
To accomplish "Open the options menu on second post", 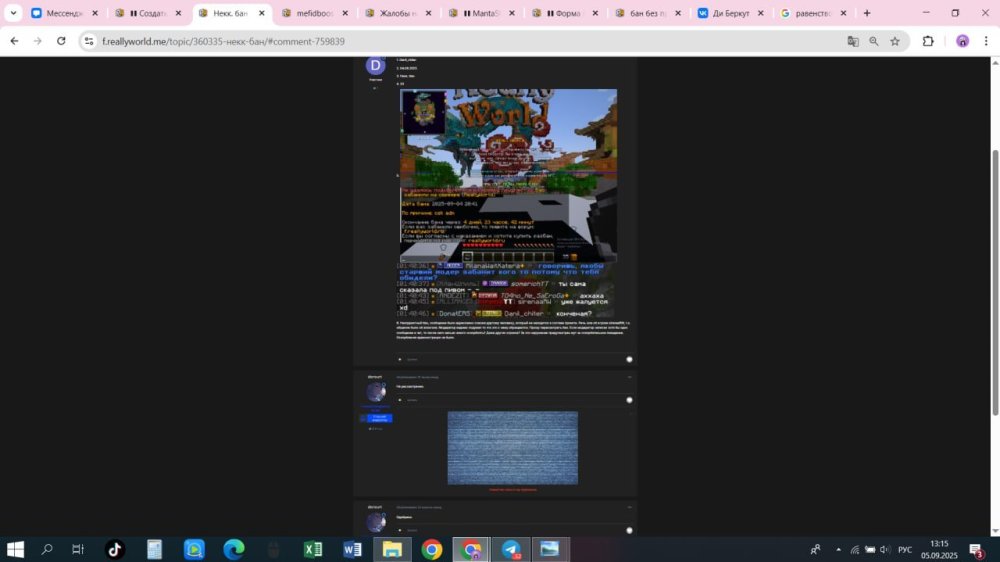I will coord(629,377).
